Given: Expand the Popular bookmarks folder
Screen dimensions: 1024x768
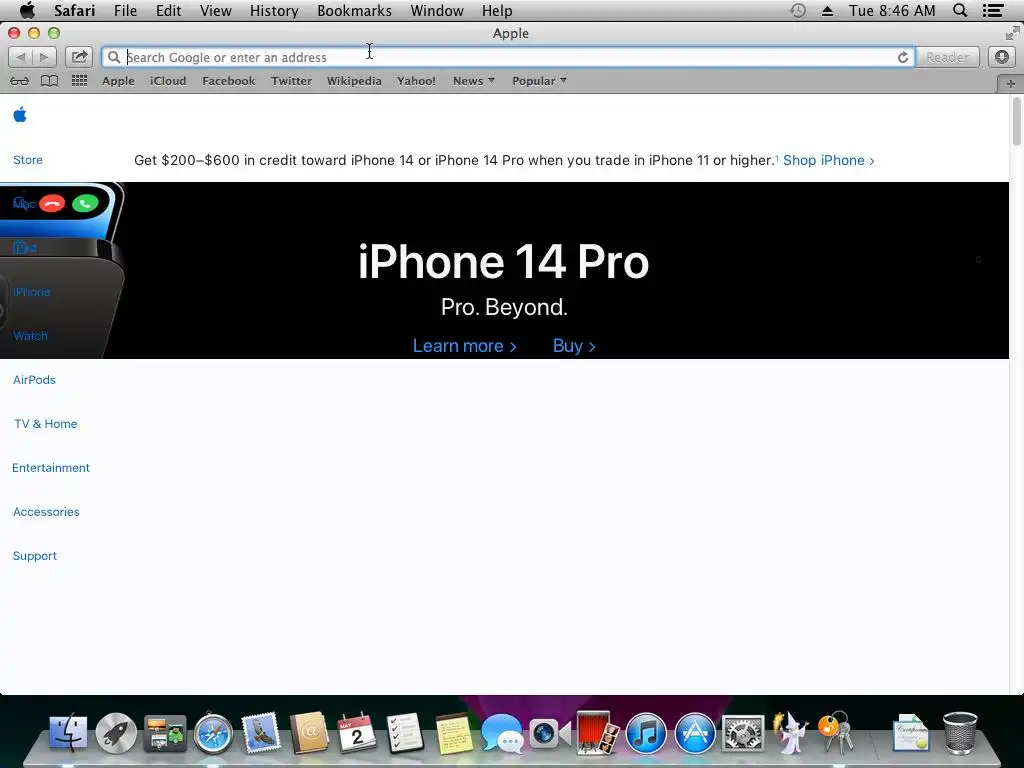Looking at the screenshot, I should 539,81.
